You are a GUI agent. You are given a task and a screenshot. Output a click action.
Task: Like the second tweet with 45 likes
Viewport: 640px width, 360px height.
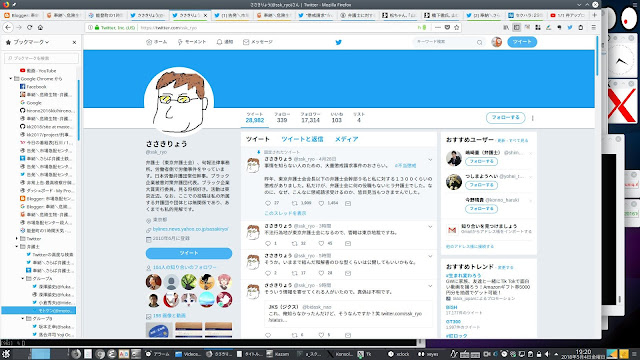[322, 243]
